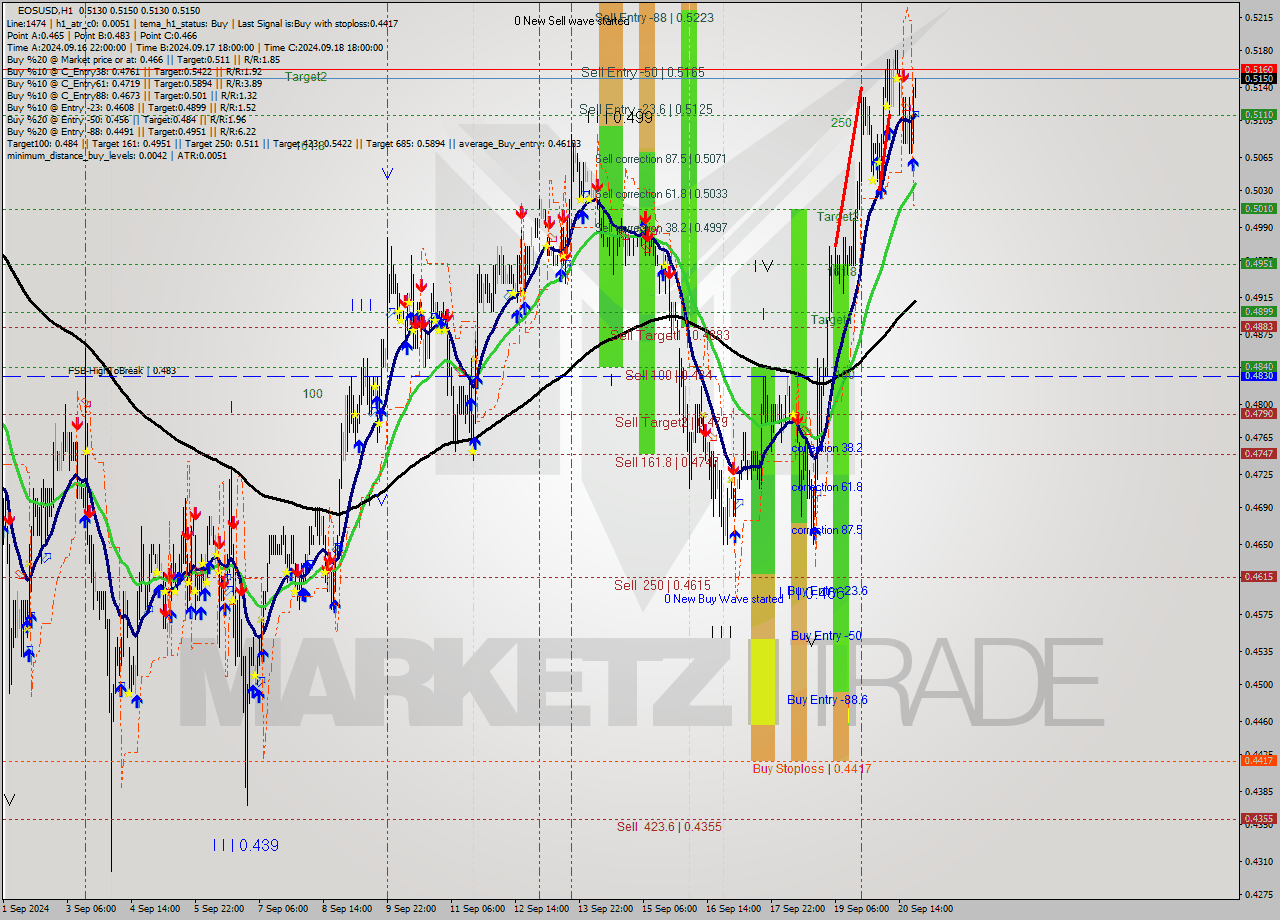The width and height of the screenshot is (1280, 920).
Task: Select '0 New Buy Wave started' text
Action: (724, 599)
